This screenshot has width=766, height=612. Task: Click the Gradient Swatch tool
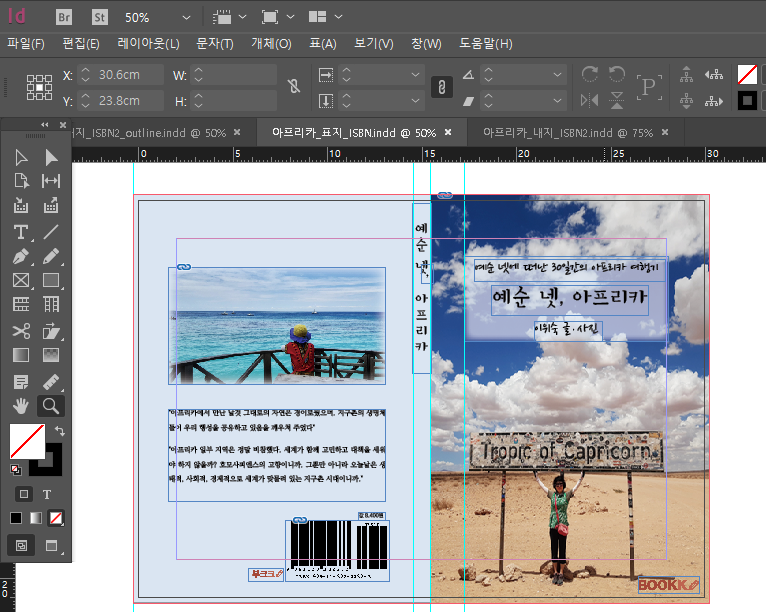[x=21, y=355]
